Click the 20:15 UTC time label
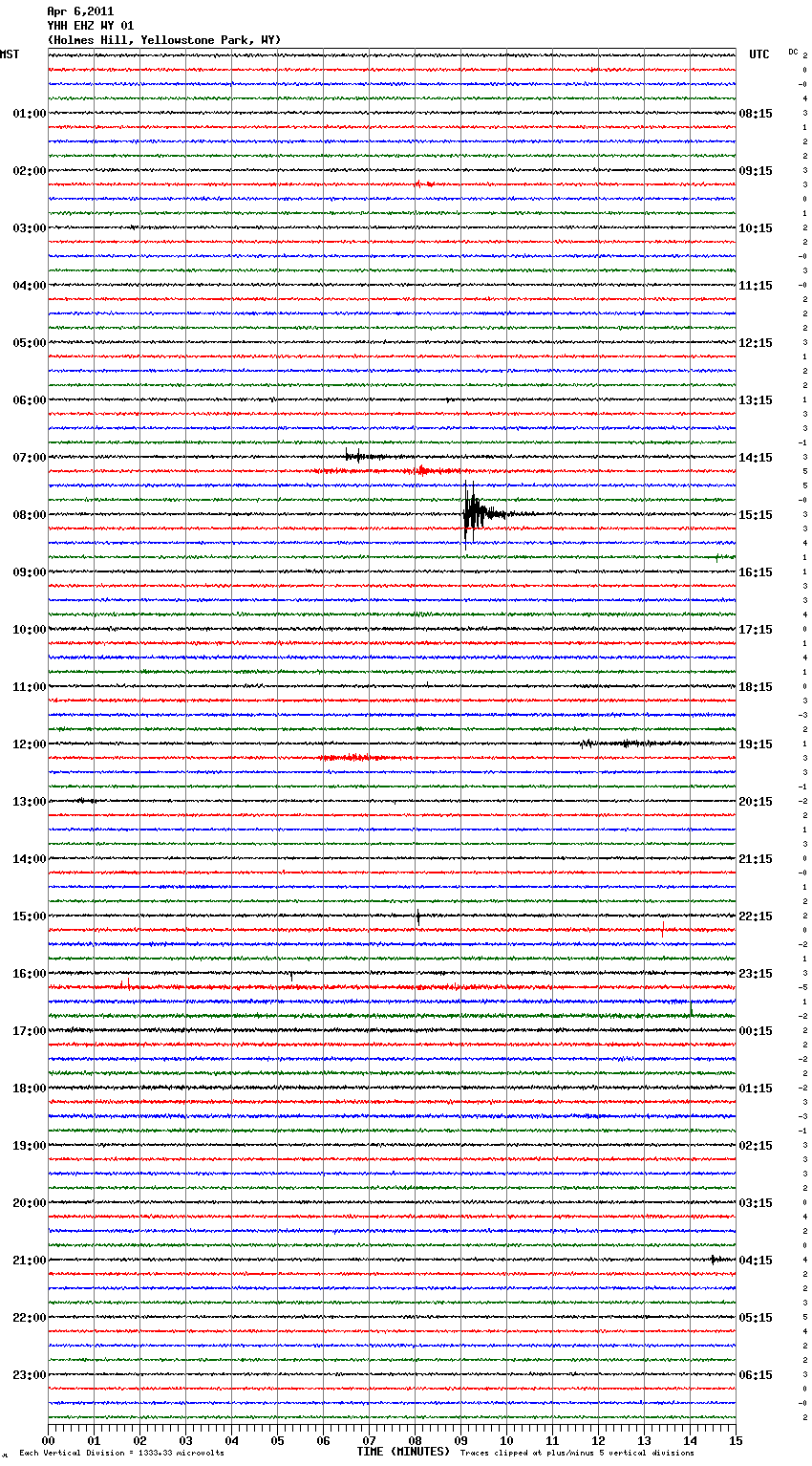Screen dimensions: 812x1466 pyautogui.click(x=756, y=802)
